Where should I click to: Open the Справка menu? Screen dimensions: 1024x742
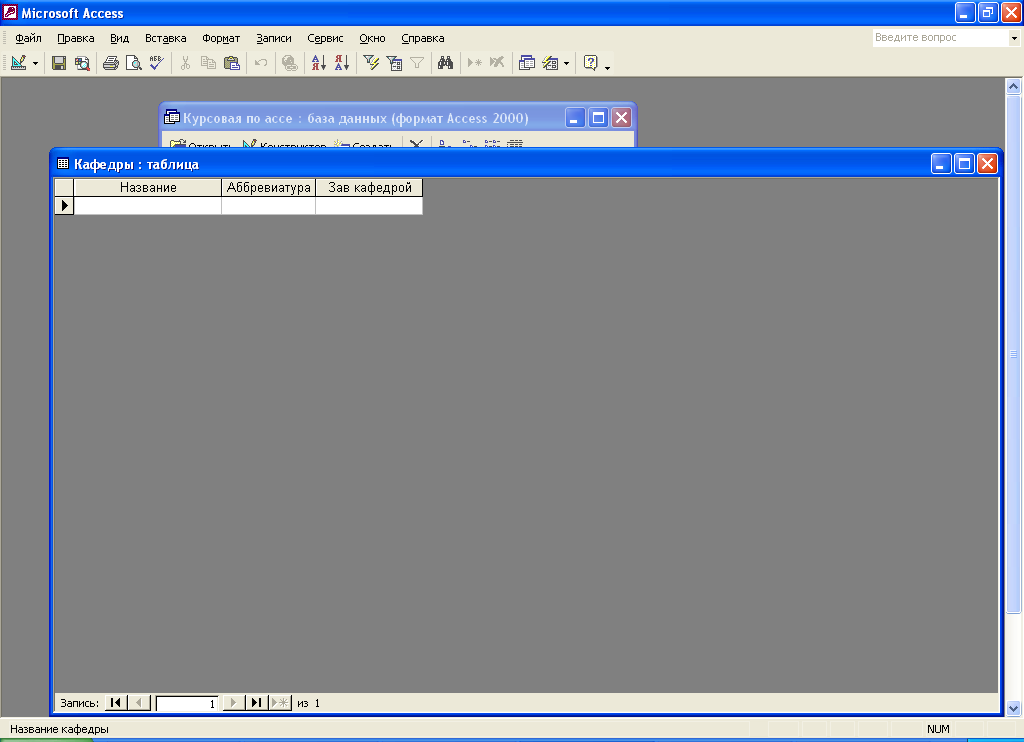pos(423,38)
